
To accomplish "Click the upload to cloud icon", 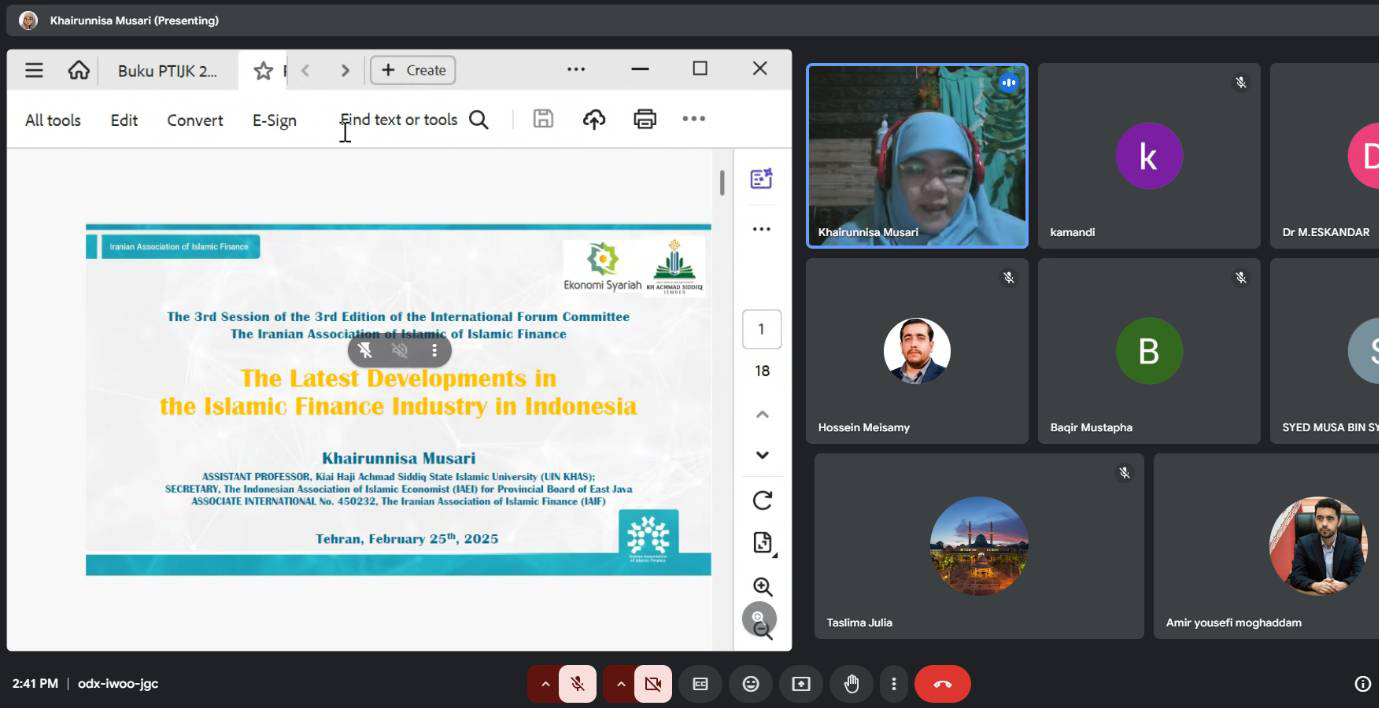I will click(594, 120).
